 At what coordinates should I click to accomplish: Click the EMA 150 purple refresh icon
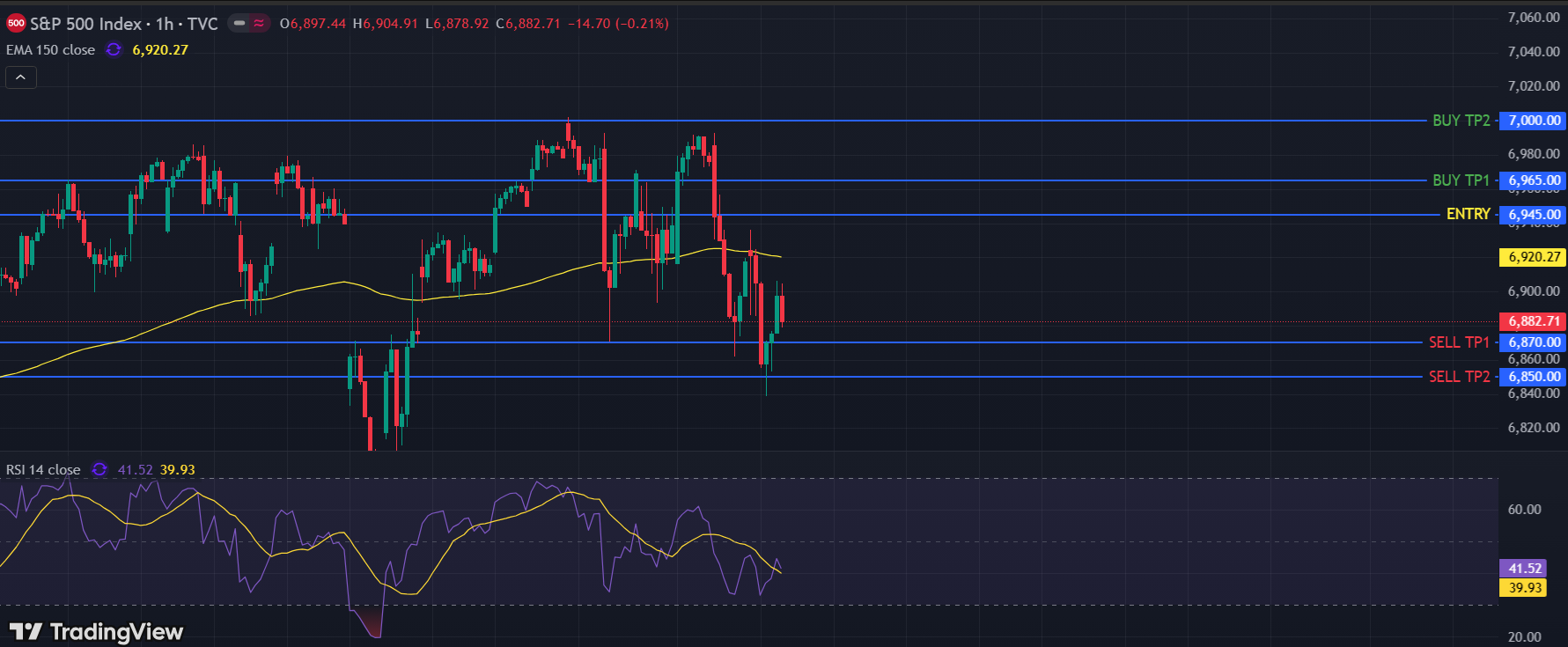click(x=114, y=50)
